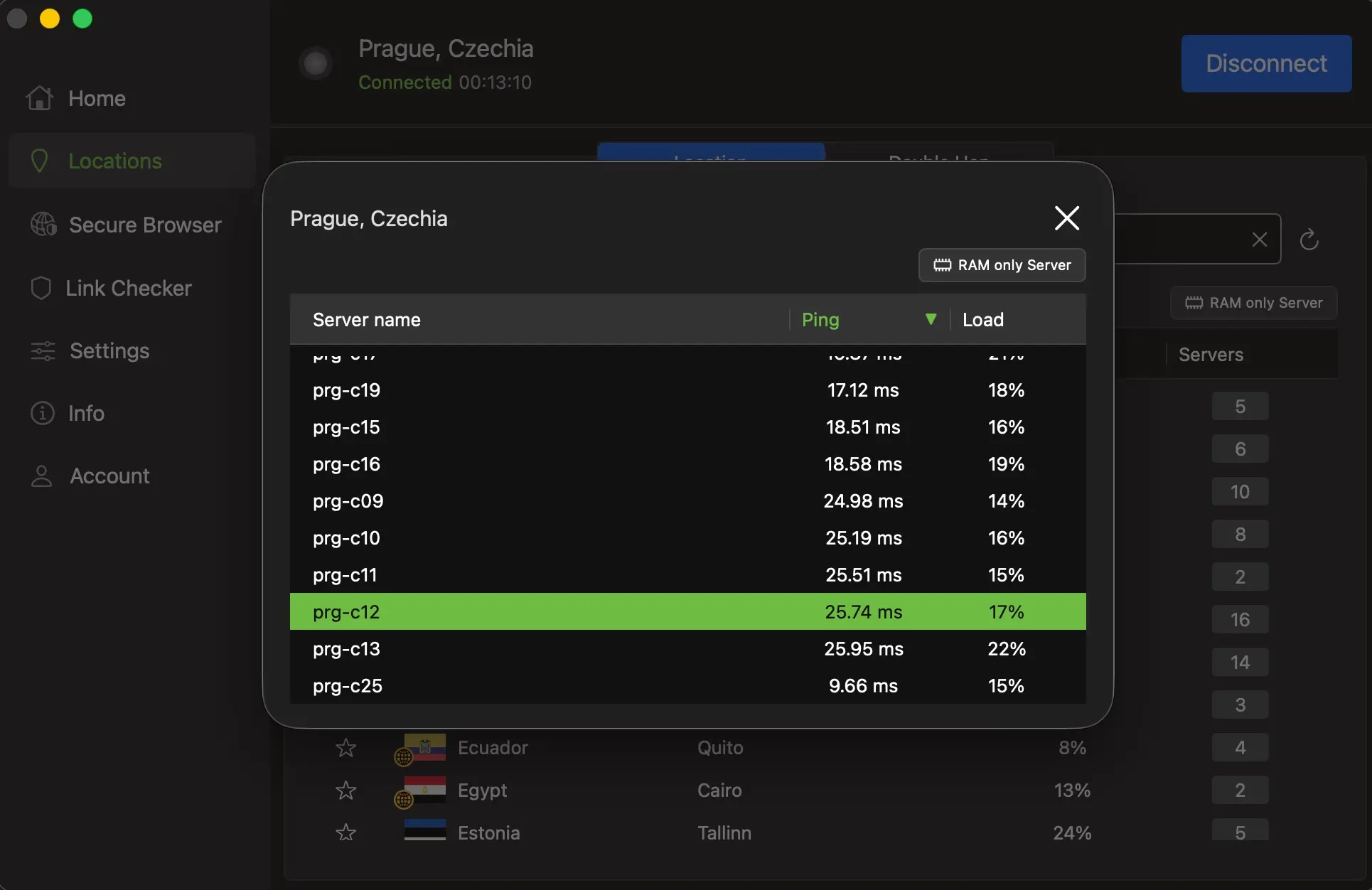Screen dimensions: 1372x890
Task: Click the Ping sort arrow
Action: coord(931,319)
